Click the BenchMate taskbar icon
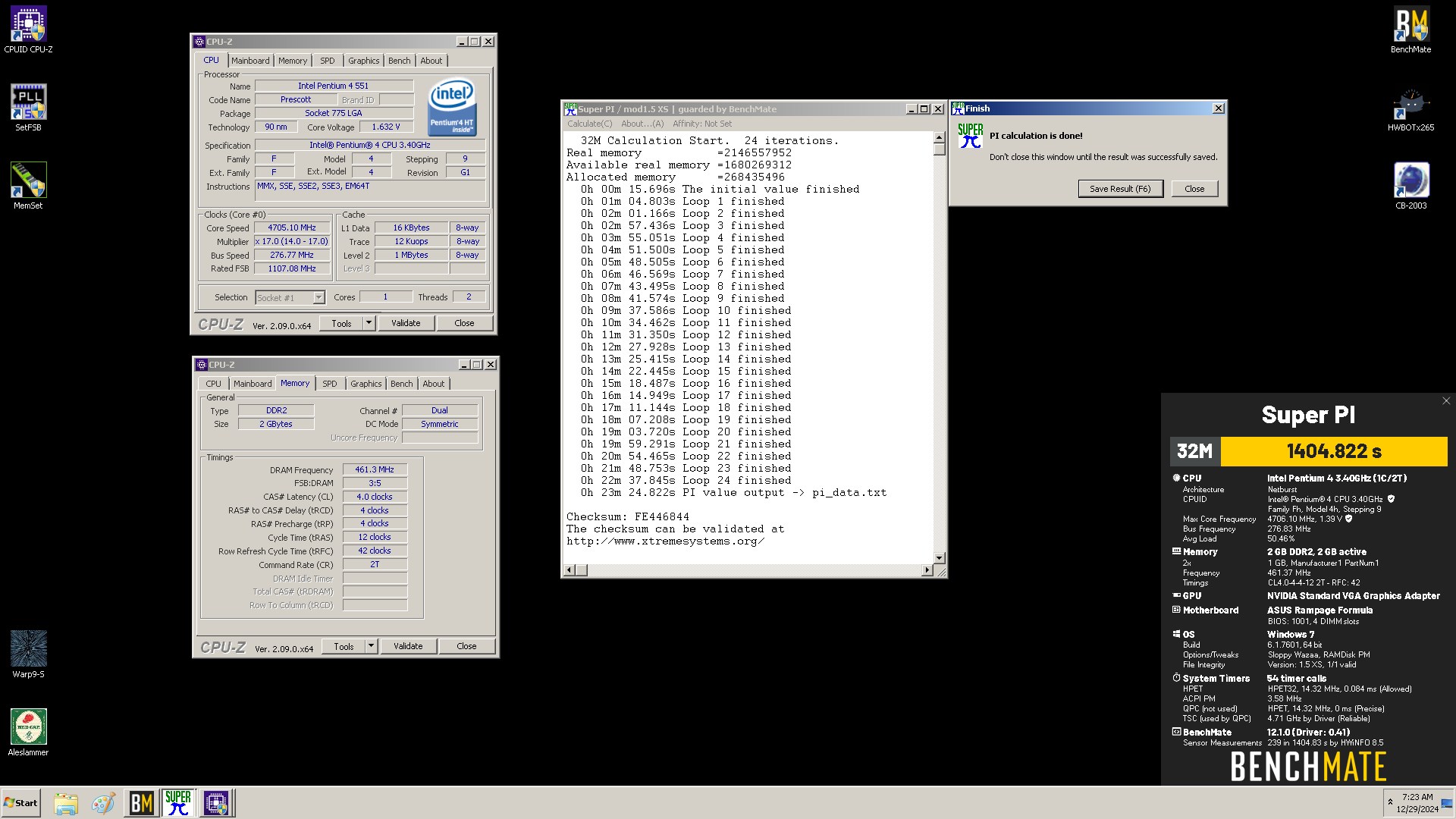The image size is (1456, 819). pyautogui.click(x=141, y=802)
